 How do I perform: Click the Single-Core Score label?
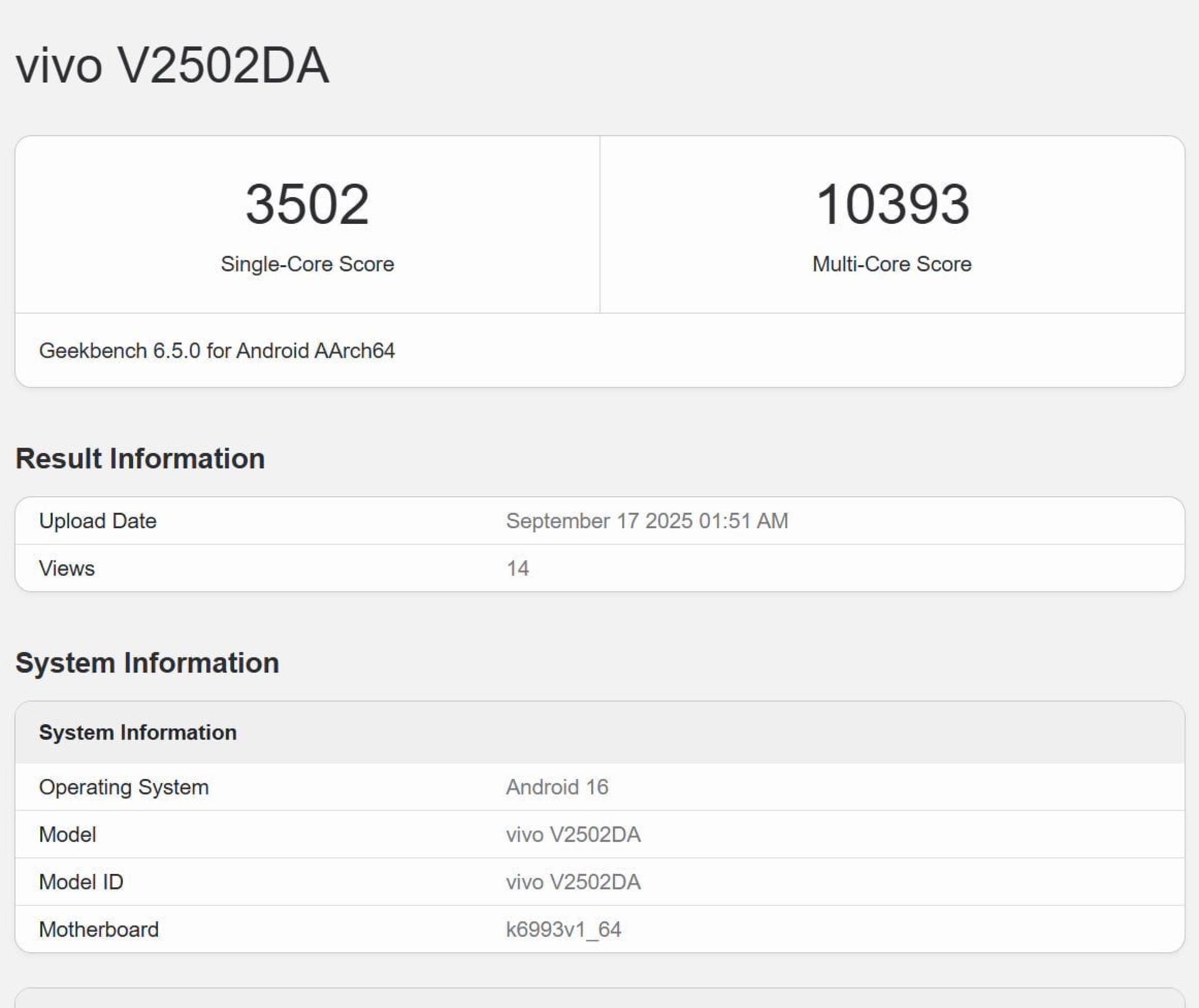coord(307,264)
